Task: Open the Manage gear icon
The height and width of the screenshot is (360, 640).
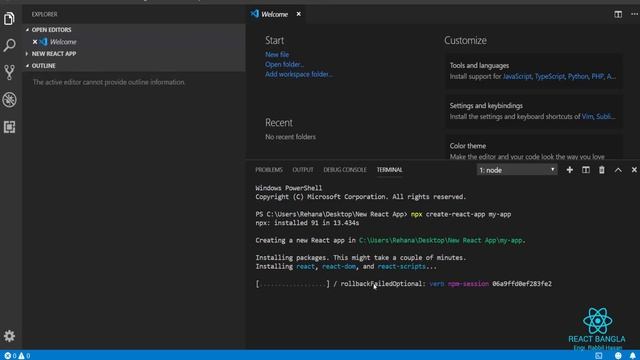Action: coord(9,336)
